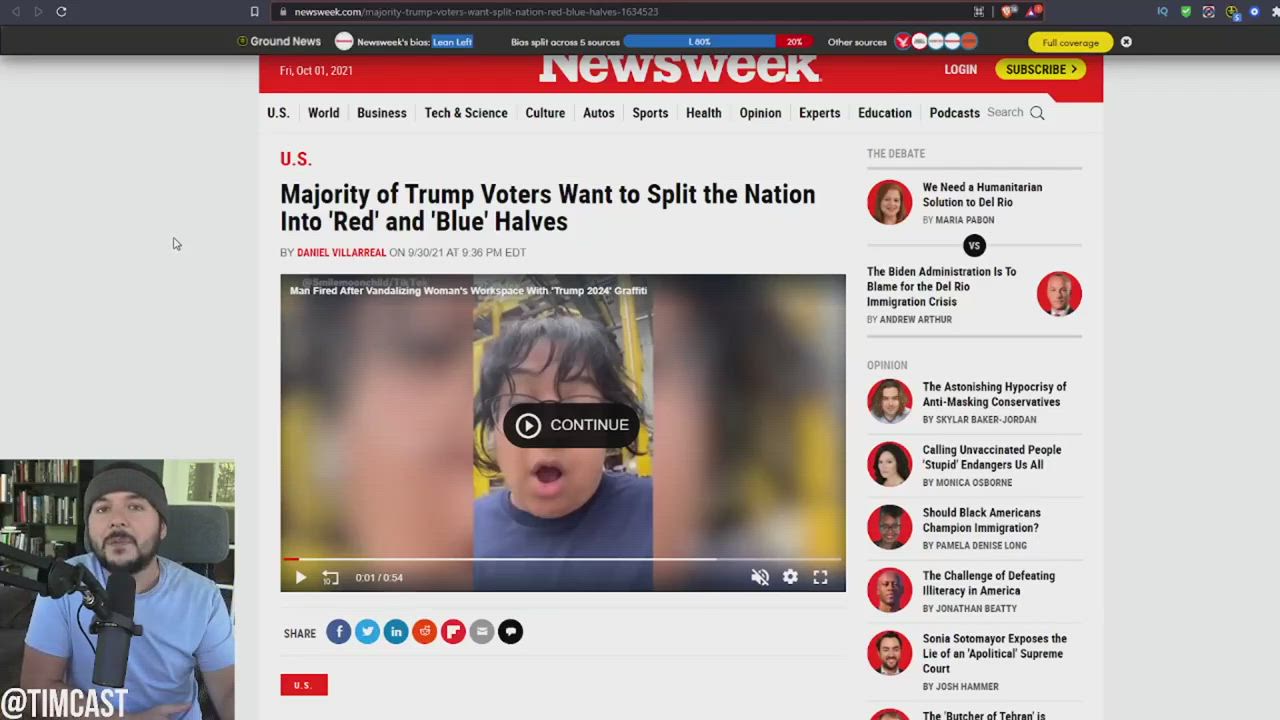
Task: Play the video with play button
Action: 300,577
